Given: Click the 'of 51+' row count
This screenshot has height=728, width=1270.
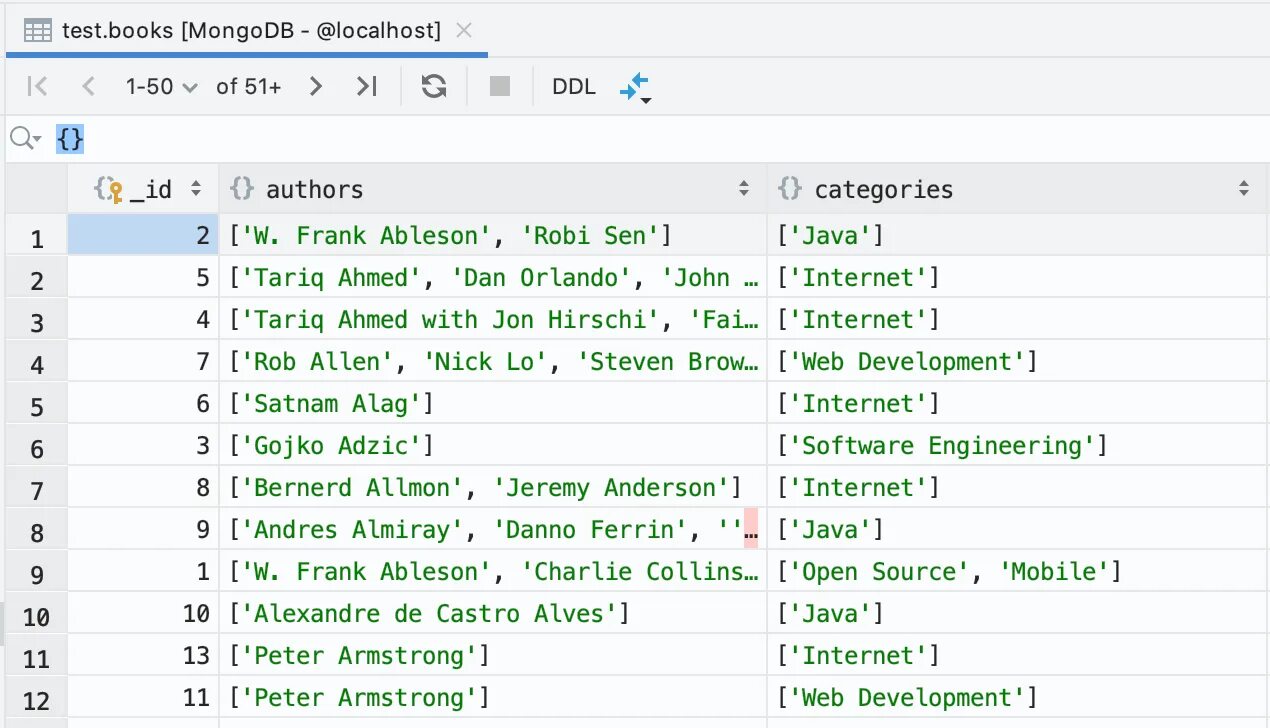Looking at the screenshot, I should tap(249, 87).
